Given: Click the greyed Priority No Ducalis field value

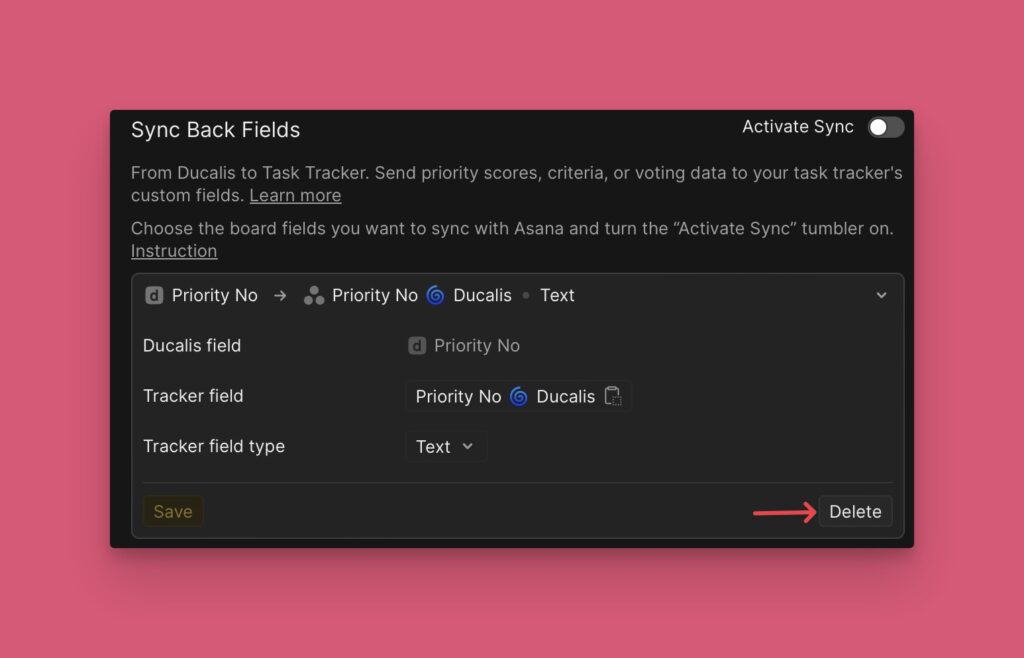Looking at the screenshot, I should pos(477,346).
